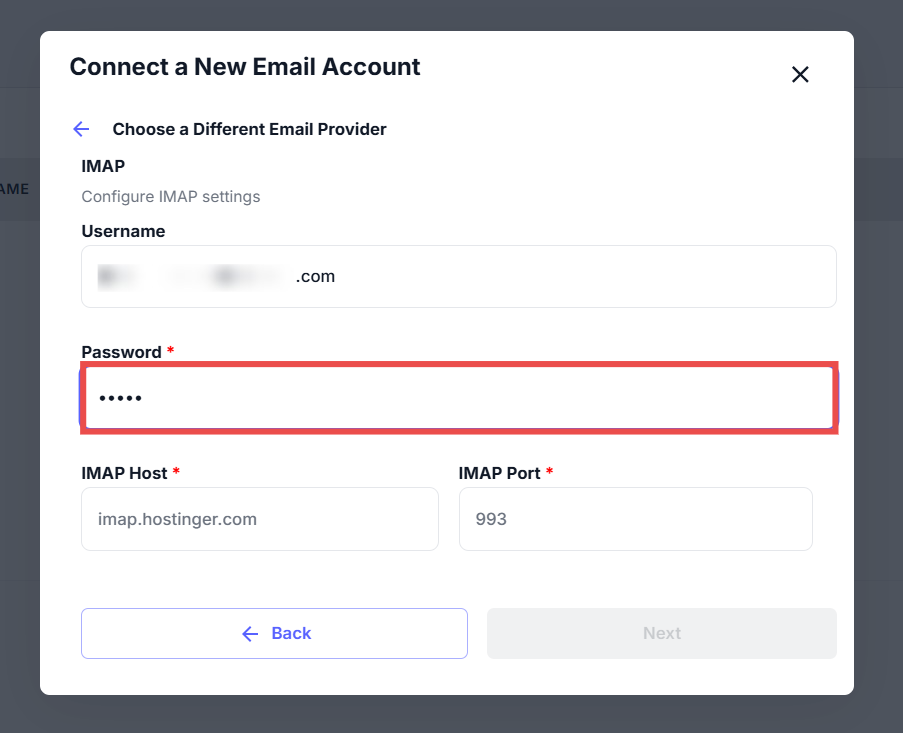903x733 pixels.
Task: Click the IMAP Host label
Action: pos(124,473)
